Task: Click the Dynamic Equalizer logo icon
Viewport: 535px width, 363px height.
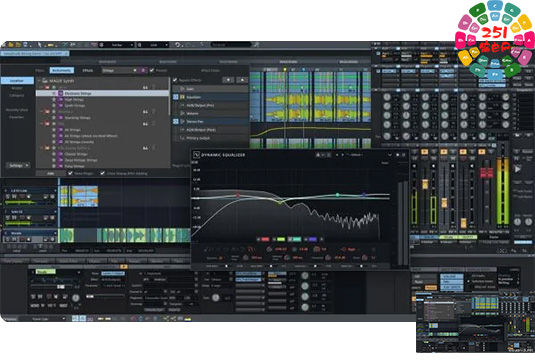Action: [197, 155]
